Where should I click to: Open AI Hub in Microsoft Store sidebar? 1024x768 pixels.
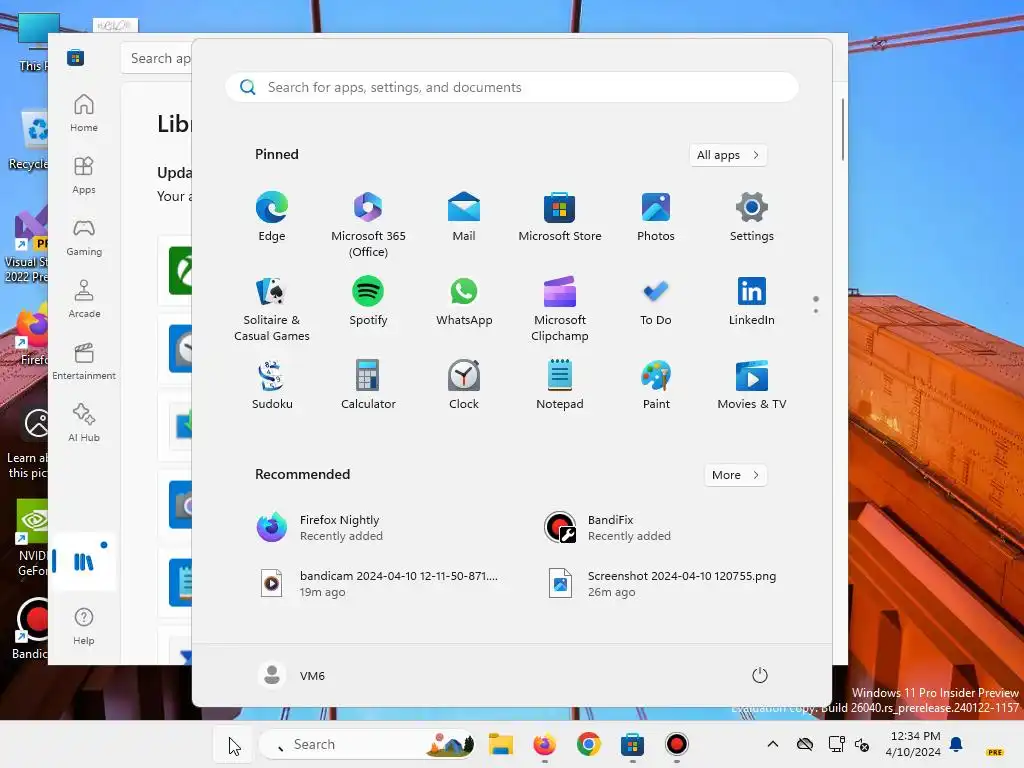click(x=84, y=424)
